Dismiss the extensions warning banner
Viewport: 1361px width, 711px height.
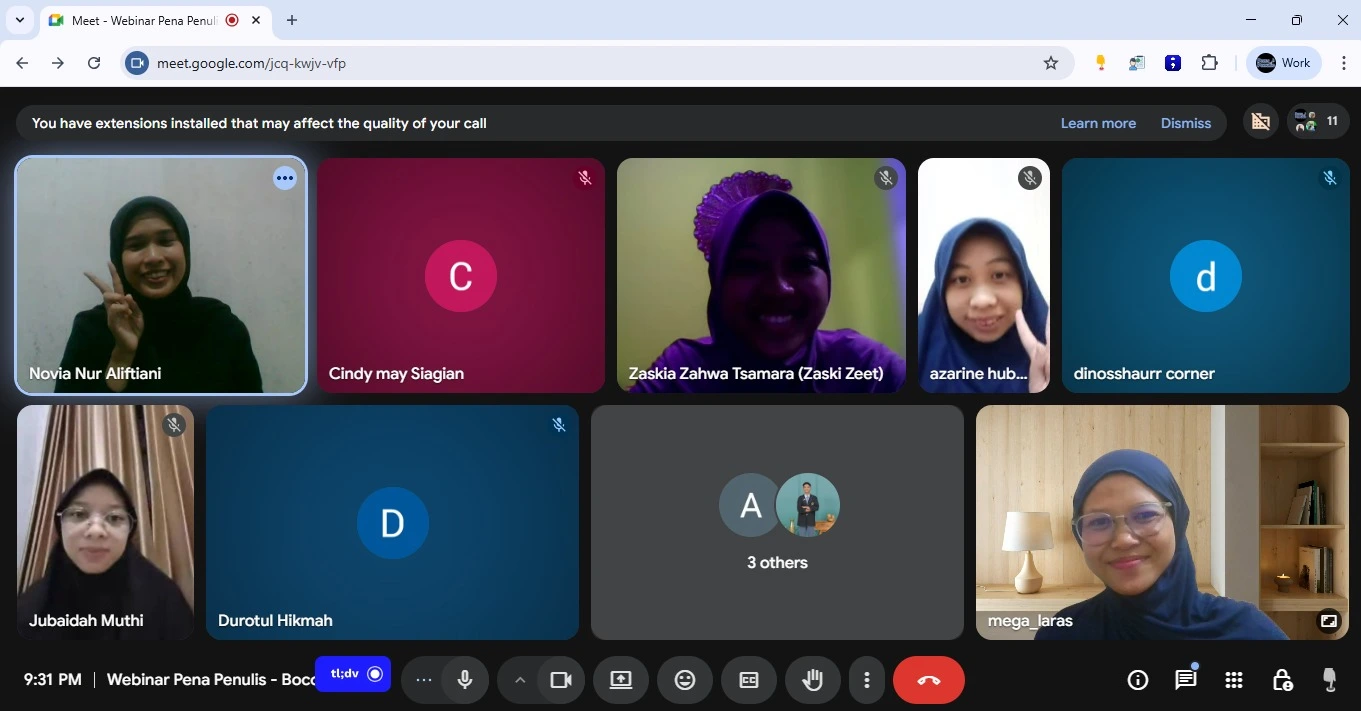(x=1186, y=123)
